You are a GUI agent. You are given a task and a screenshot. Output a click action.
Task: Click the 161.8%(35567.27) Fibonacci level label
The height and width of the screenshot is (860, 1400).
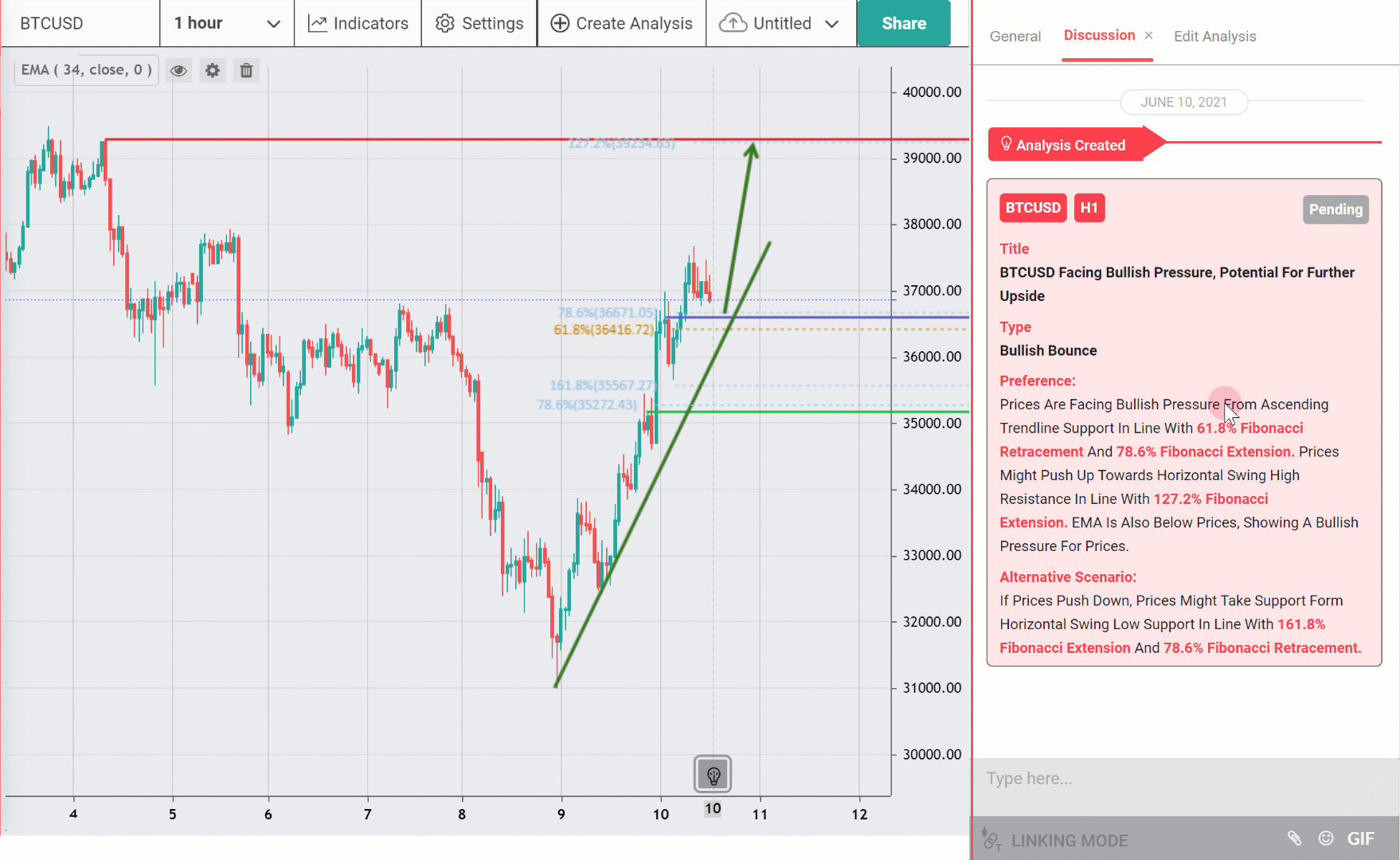click(x=602, y=385)
